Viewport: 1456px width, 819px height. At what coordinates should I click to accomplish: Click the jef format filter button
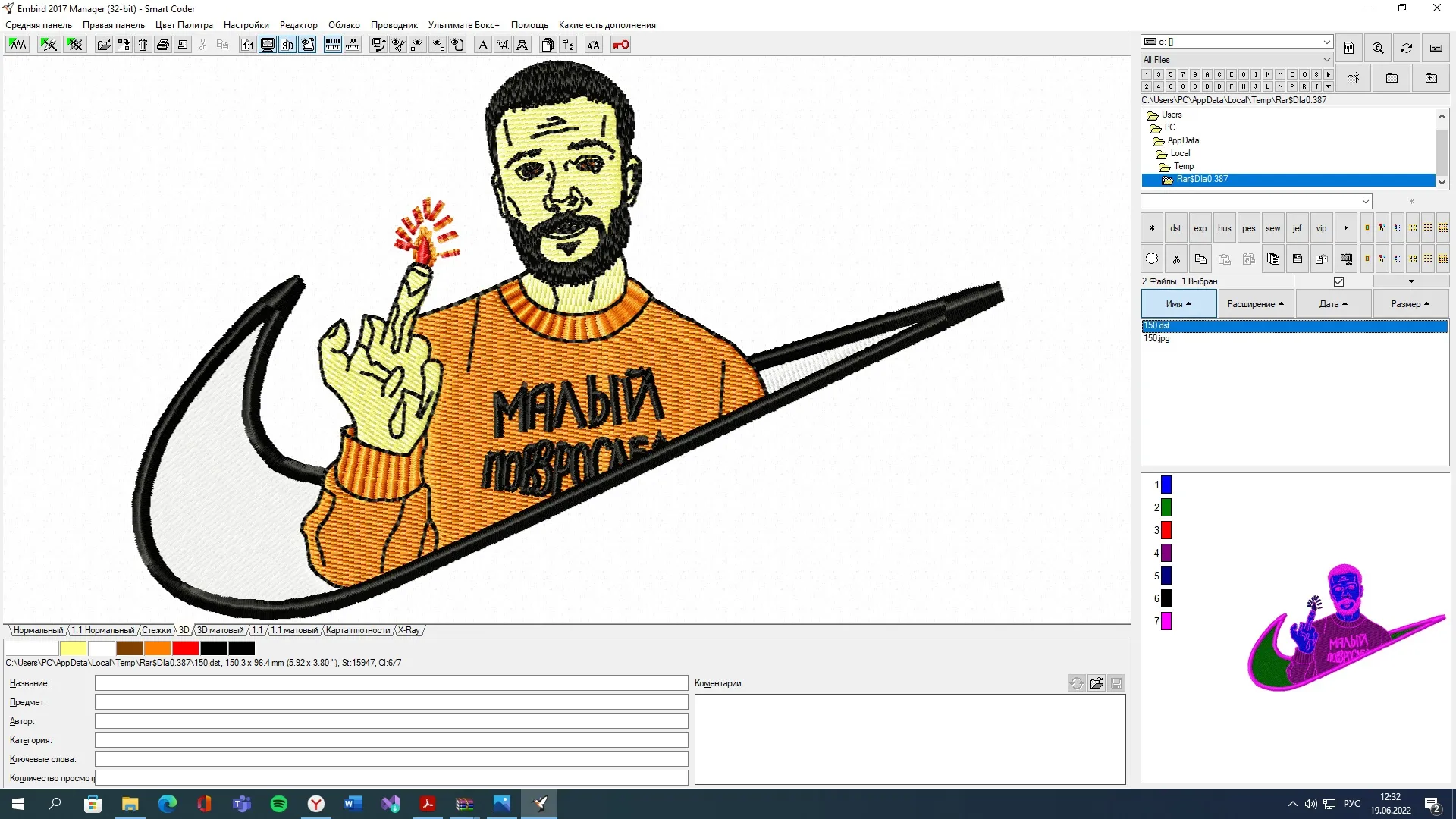click(x=1297, y=228)
